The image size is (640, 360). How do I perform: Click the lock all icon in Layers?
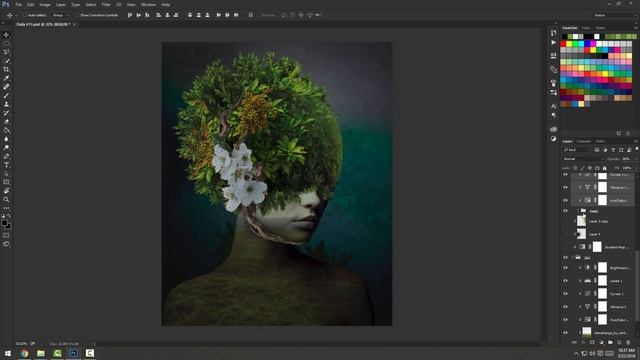click(604, 168)
